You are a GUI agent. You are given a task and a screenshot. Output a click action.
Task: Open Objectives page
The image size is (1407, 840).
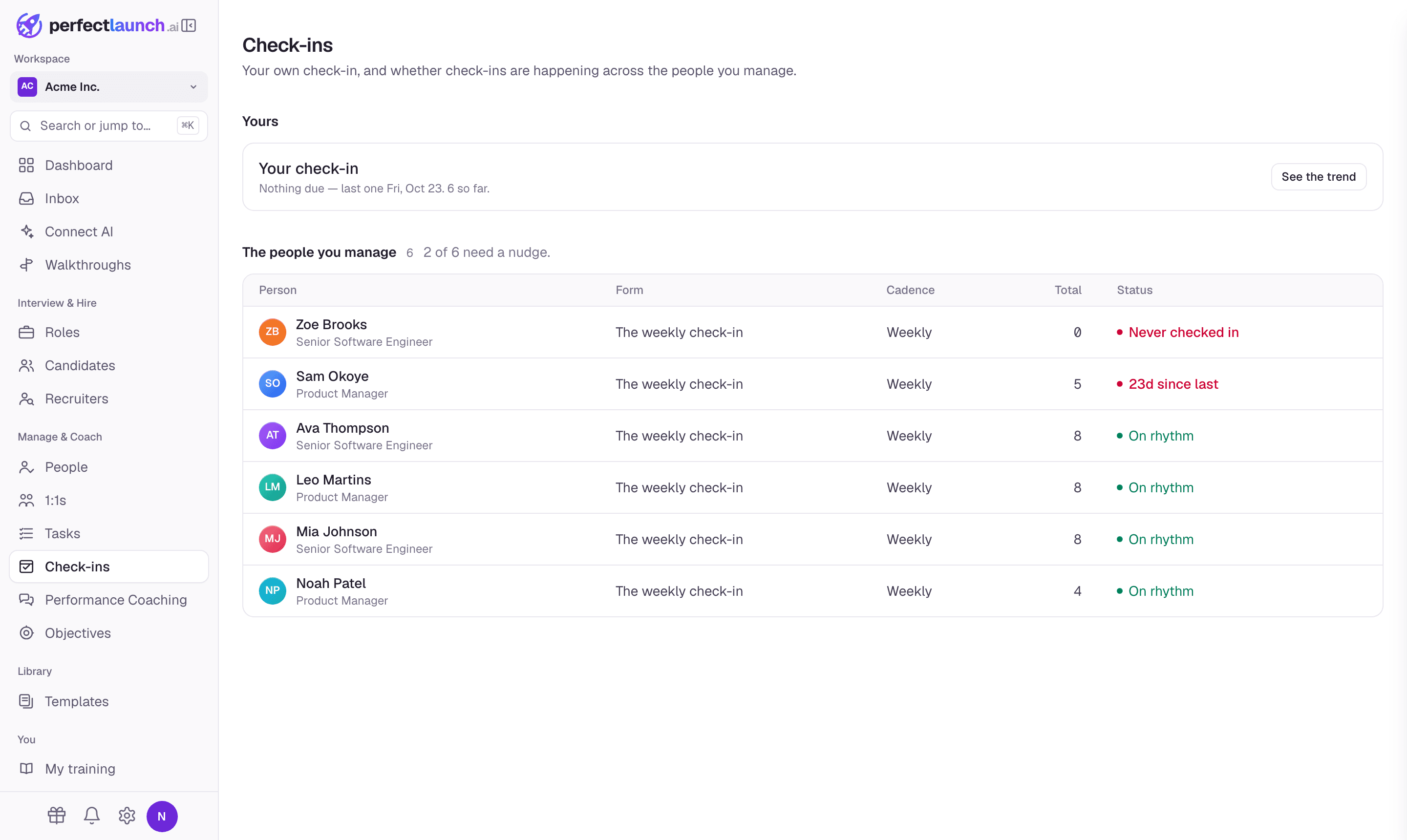(x=109, y=633)
